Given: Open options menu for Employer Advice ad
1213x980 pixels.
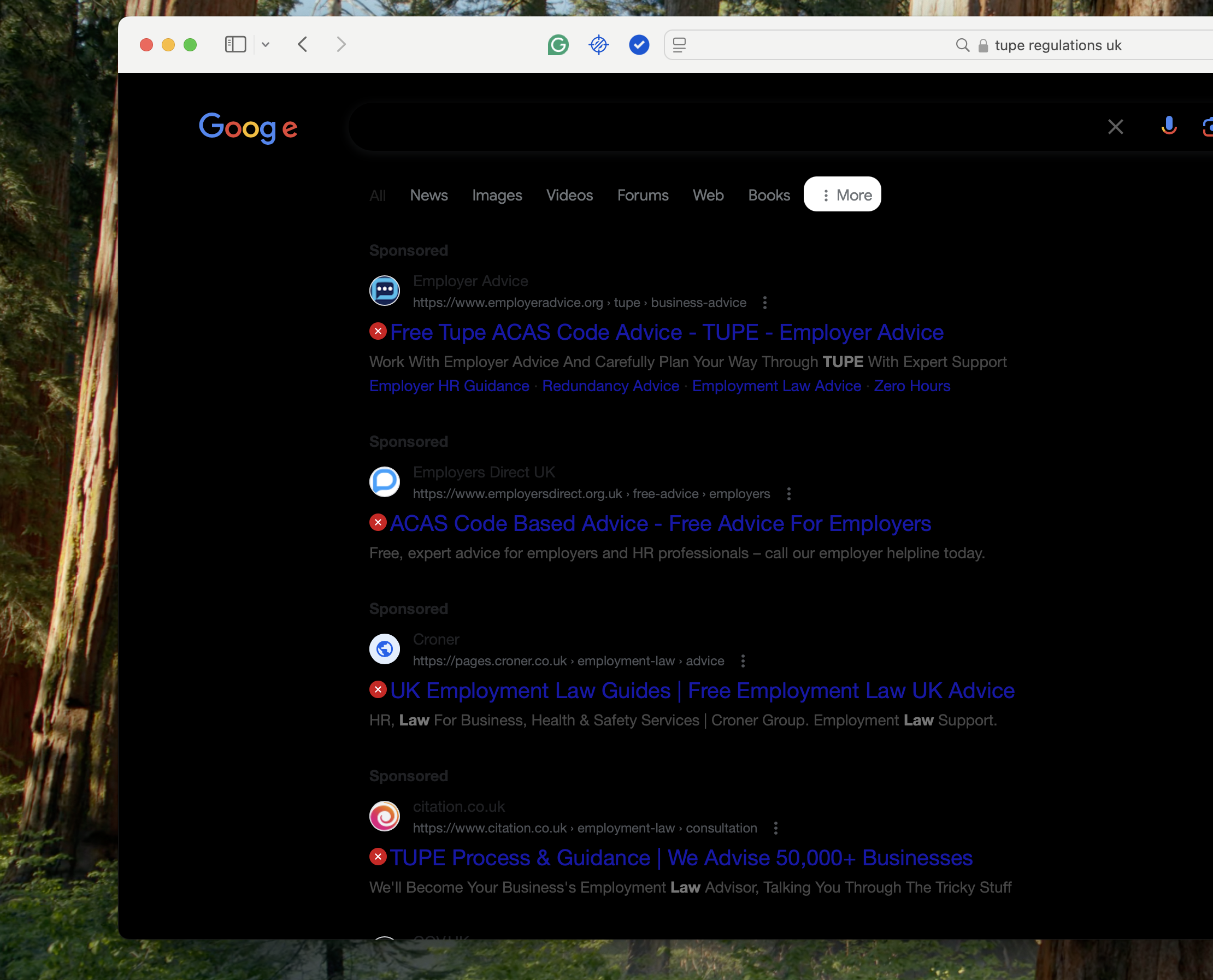Looking at the screenshot, I should pos(764,303).
